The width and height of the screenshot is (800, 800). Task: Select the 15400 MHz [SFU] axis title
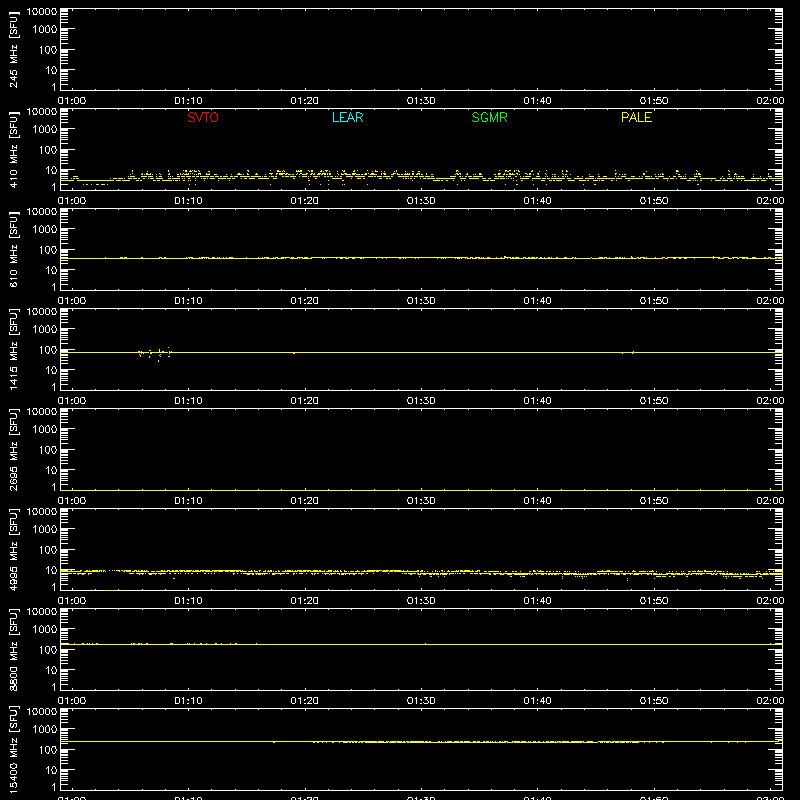[13, 749]
